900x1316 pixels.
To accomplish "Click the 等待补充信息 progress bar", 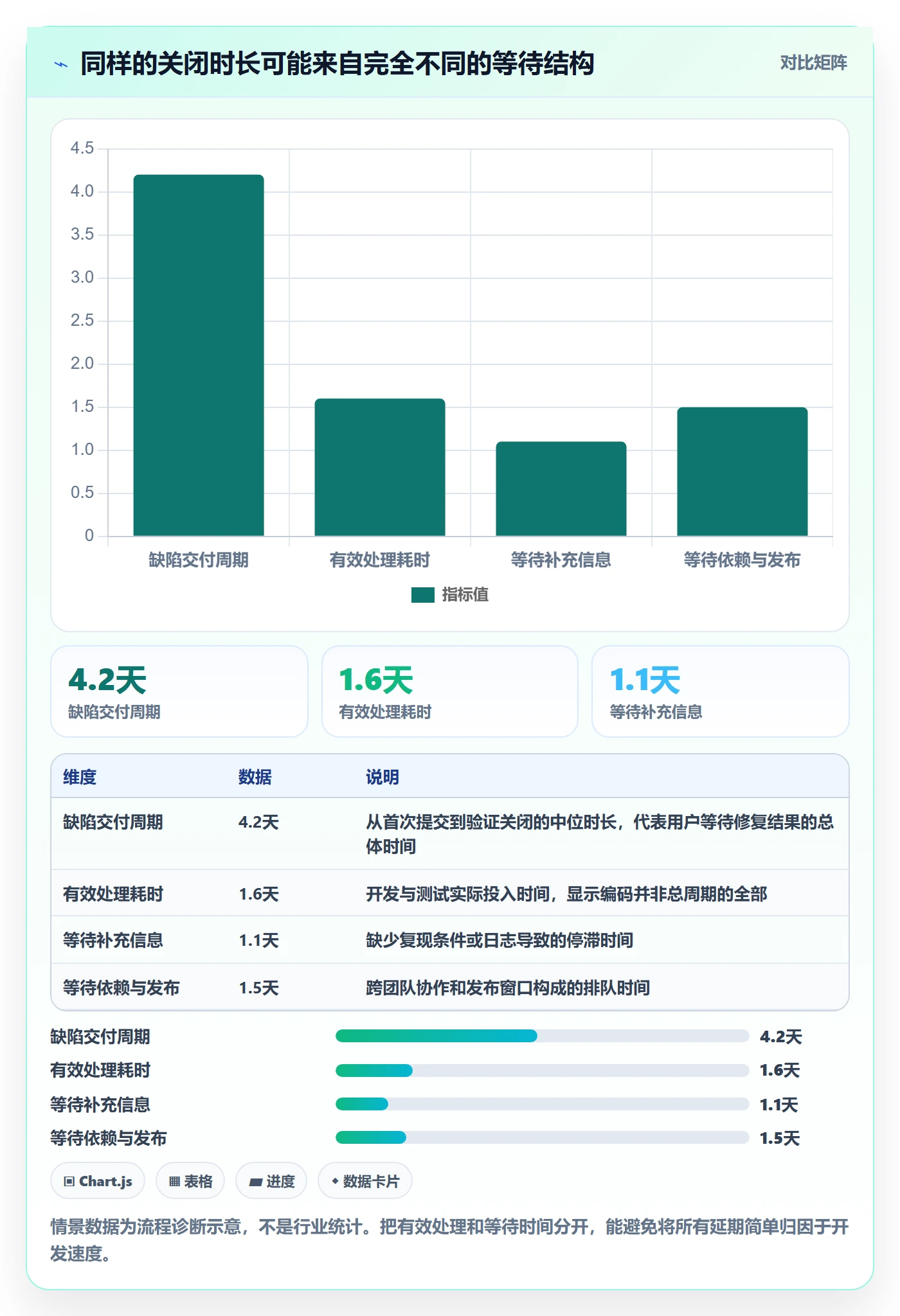I will 543,1104.
